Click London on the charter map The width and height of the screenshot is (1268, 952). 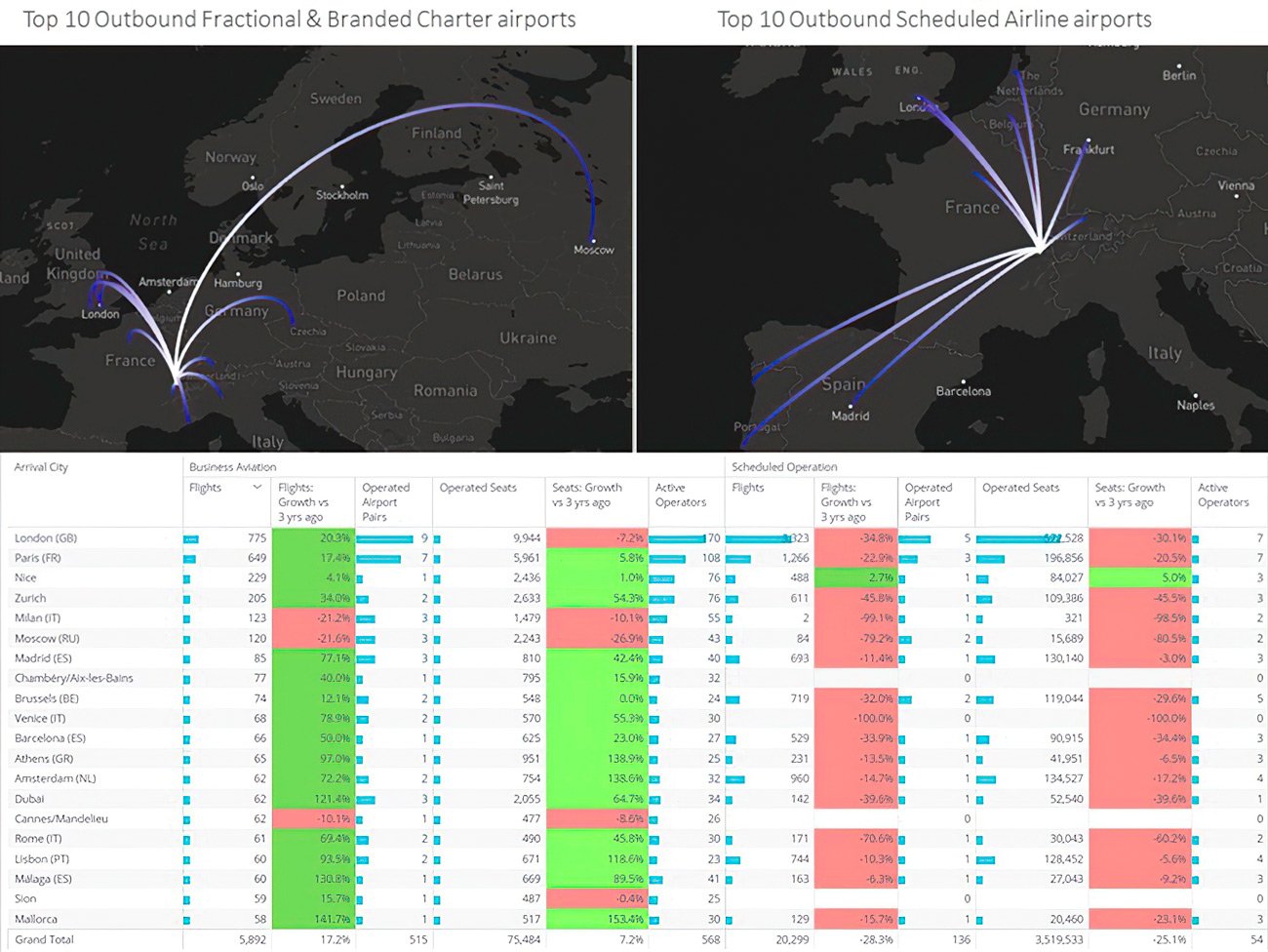(x=100, y=314)
